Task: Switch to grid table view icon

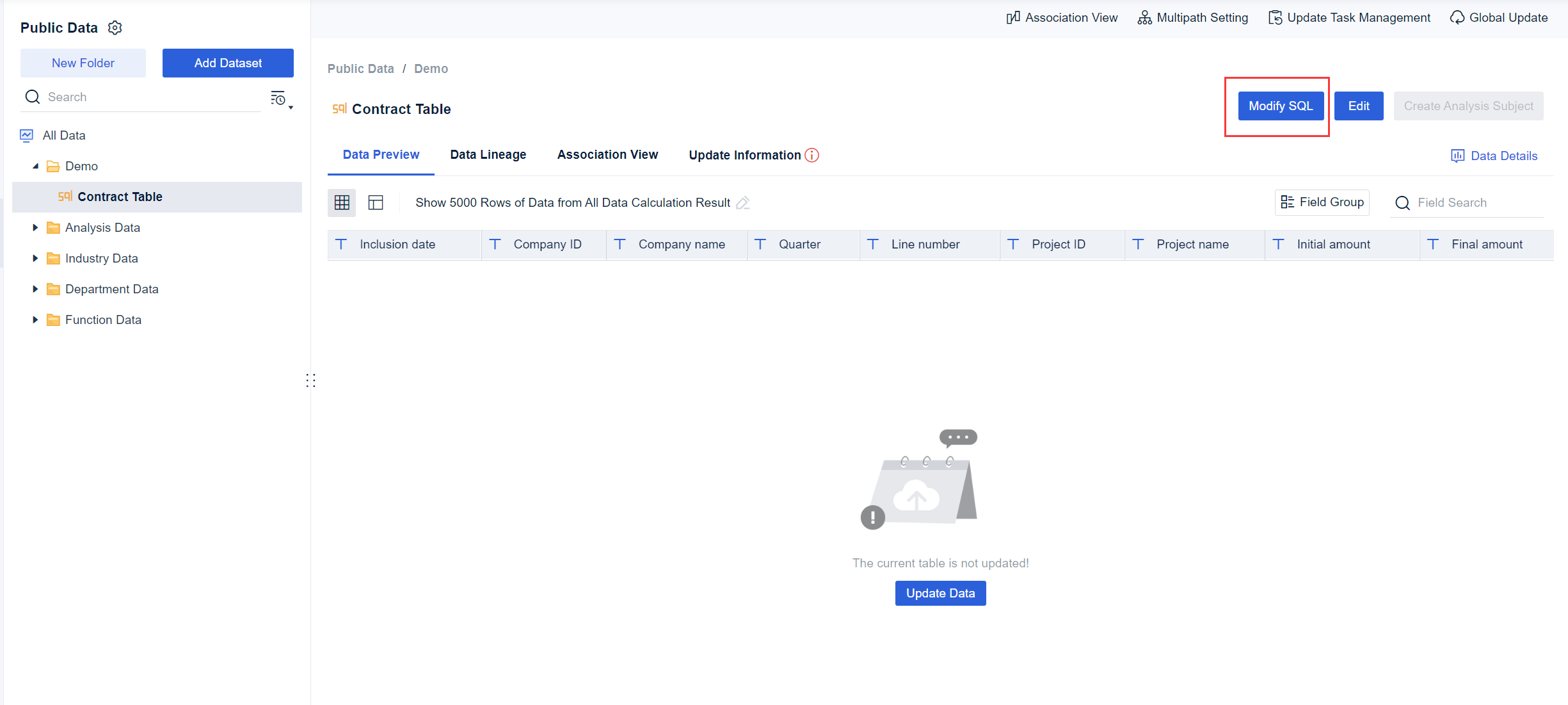Action: [342, 203]
